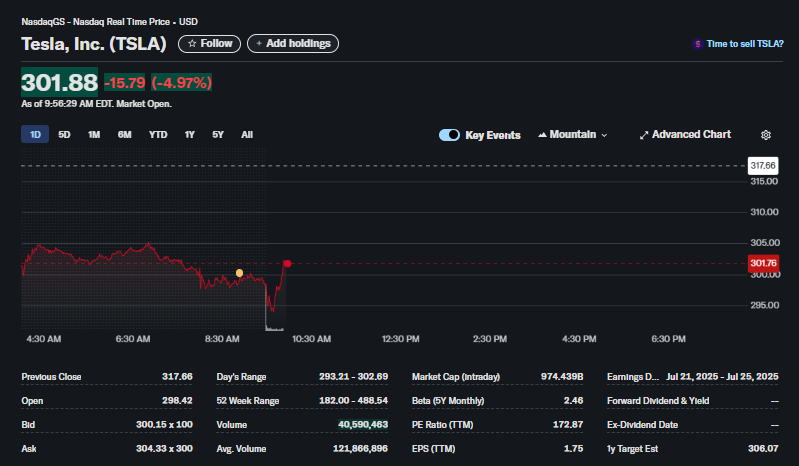Click the current price 301.88

coord(59,82)
